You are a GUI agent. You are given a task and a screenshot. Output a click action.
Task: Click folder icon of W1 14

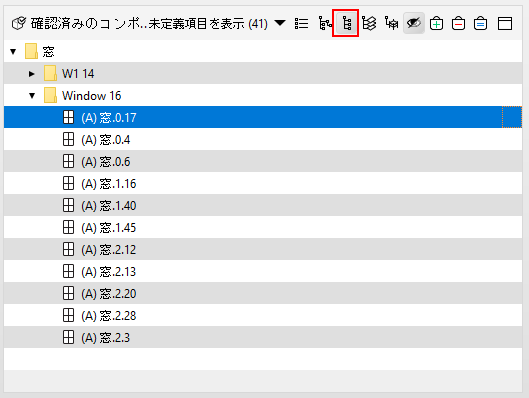[50, 74]
